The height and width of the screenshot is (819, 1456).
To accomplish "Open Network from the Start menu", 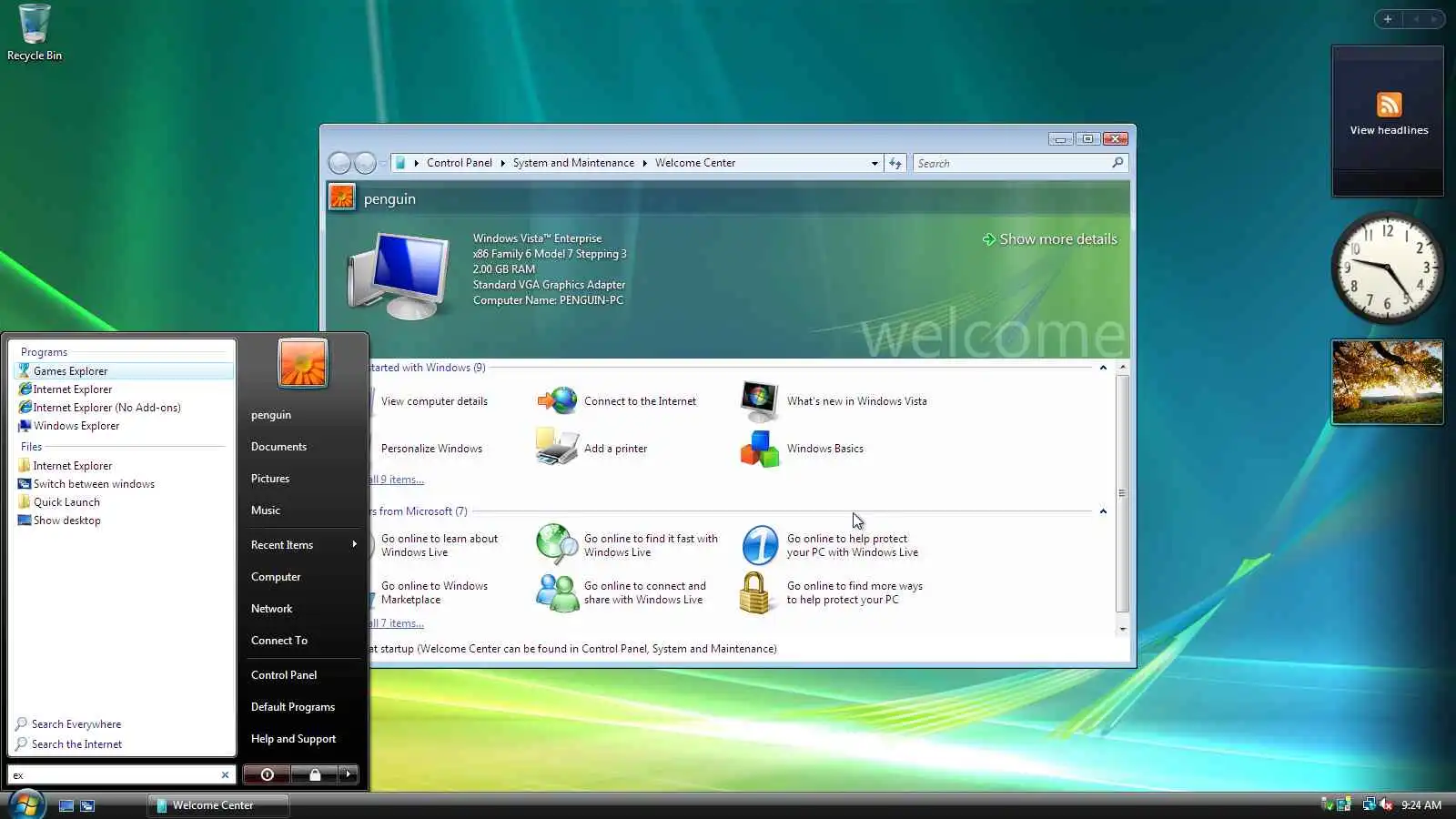I will tap(271, 609).
